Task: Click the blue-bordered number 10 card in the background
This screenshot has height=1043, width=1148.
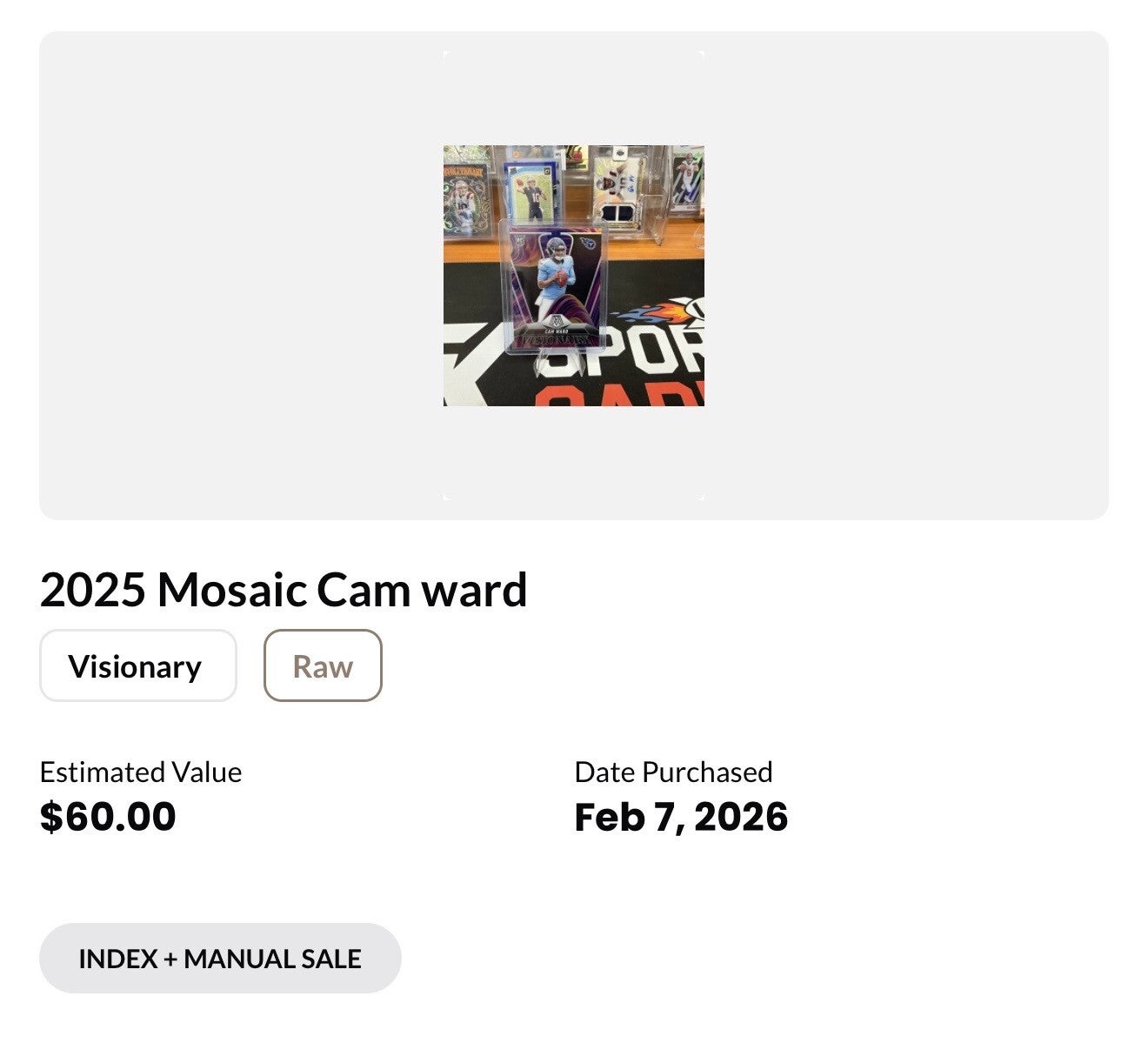Action: pyautogui.click(x=529, y=195)
